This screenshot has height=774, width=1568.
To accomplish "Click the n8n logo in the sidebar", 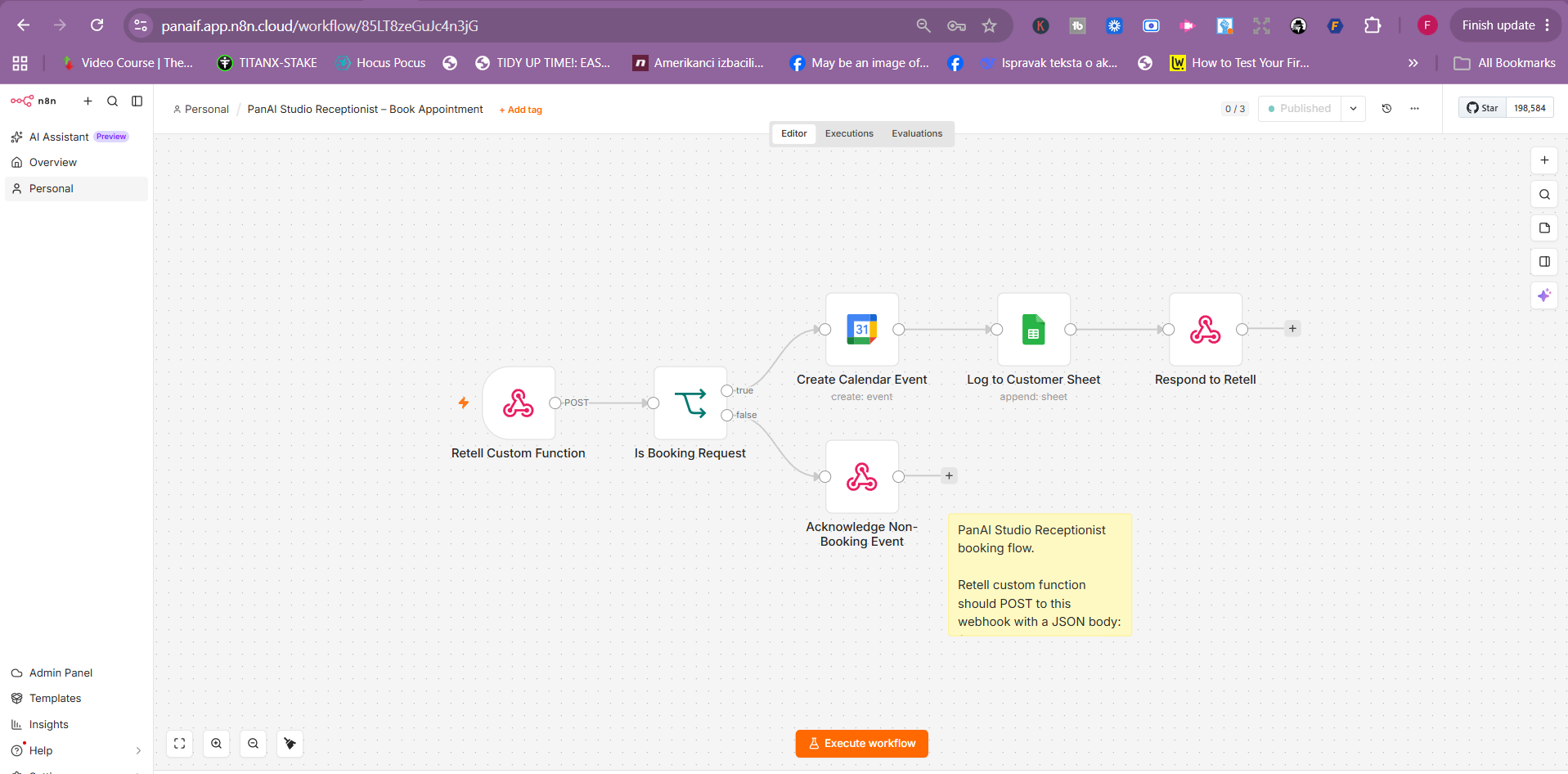I will coord(34,101).
